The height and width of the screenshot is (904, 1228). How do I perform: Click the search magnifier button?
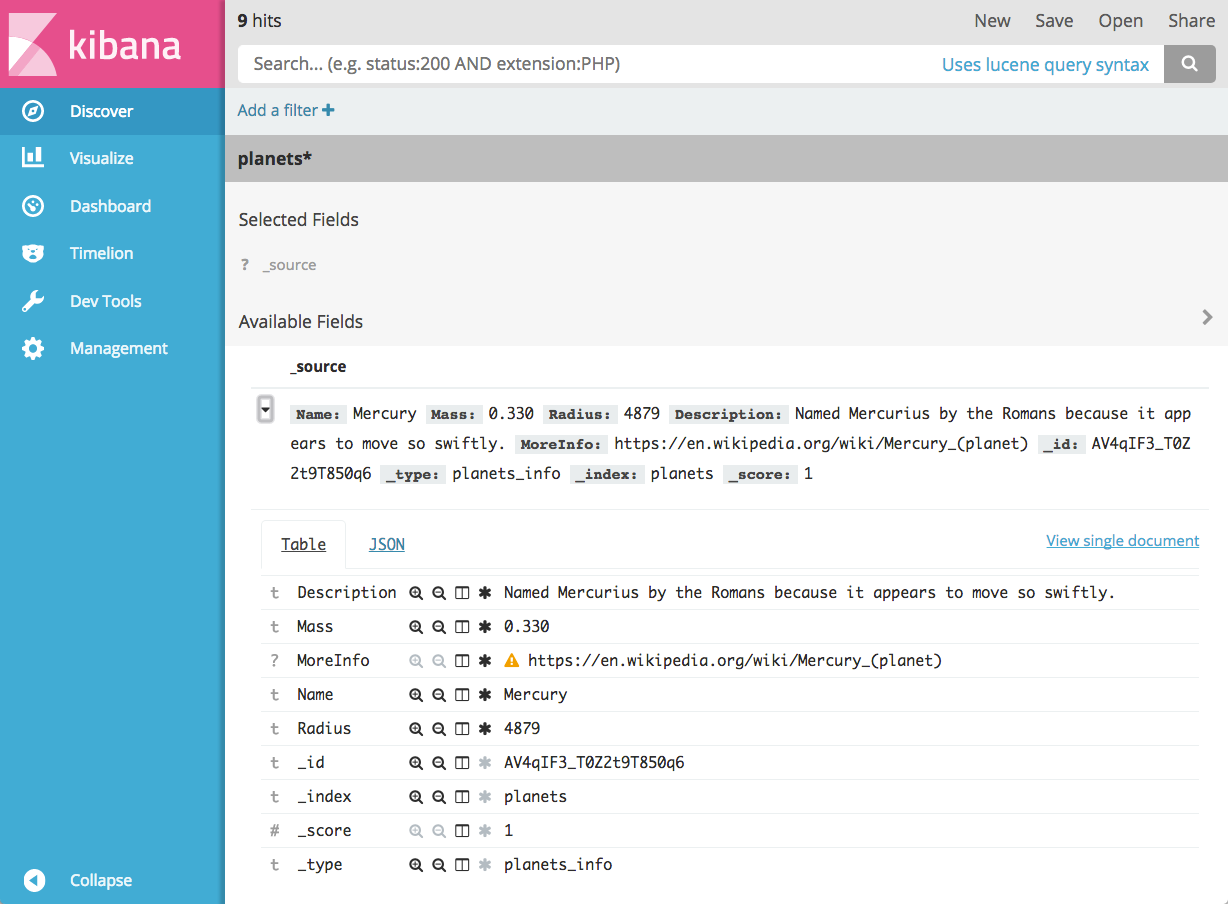[x=1190, y=64]
